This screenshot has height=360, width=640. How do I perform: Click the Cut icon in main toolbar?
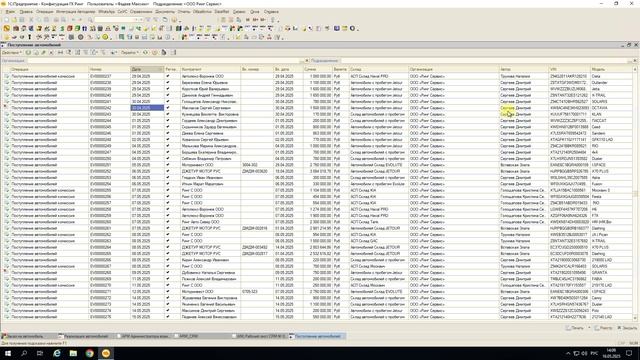[31, 20]
